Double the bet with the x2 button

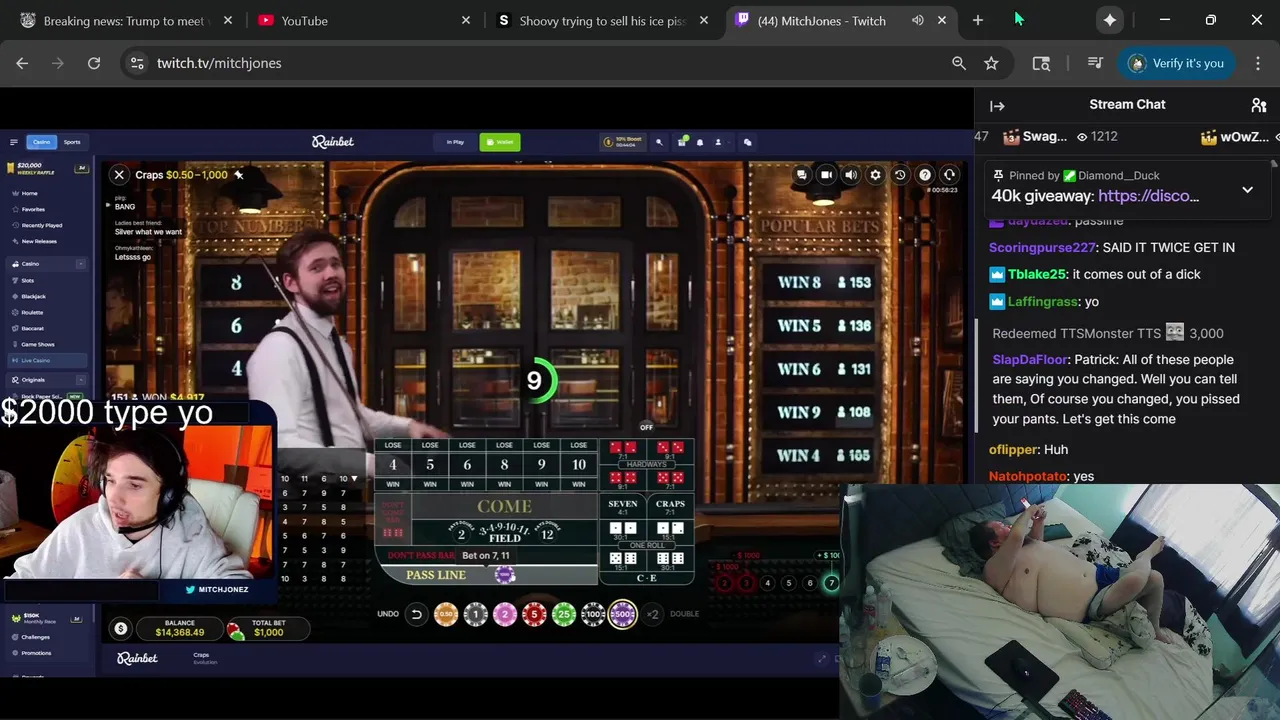tap(653, 614)
